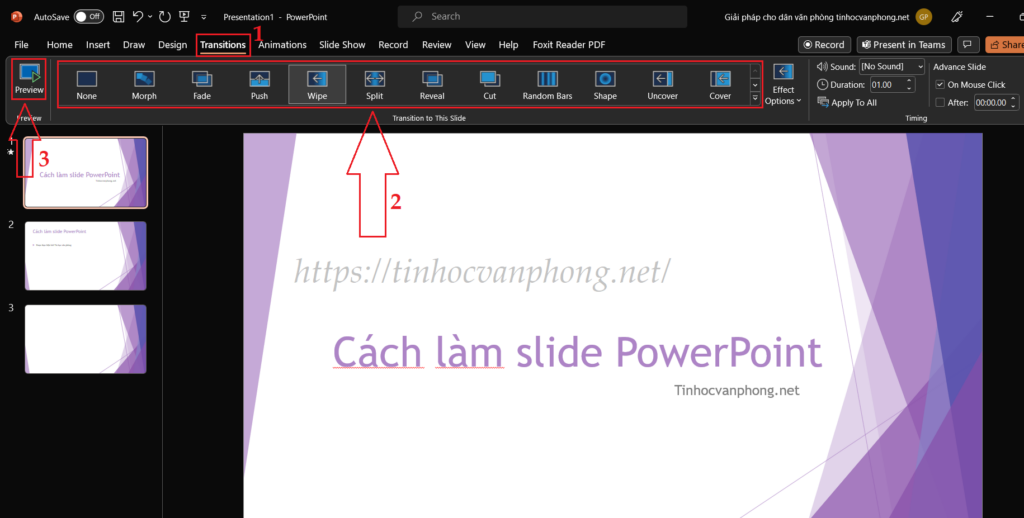
Task: Click the Search box
Action: pyautogui.click(x=542, y=17)
